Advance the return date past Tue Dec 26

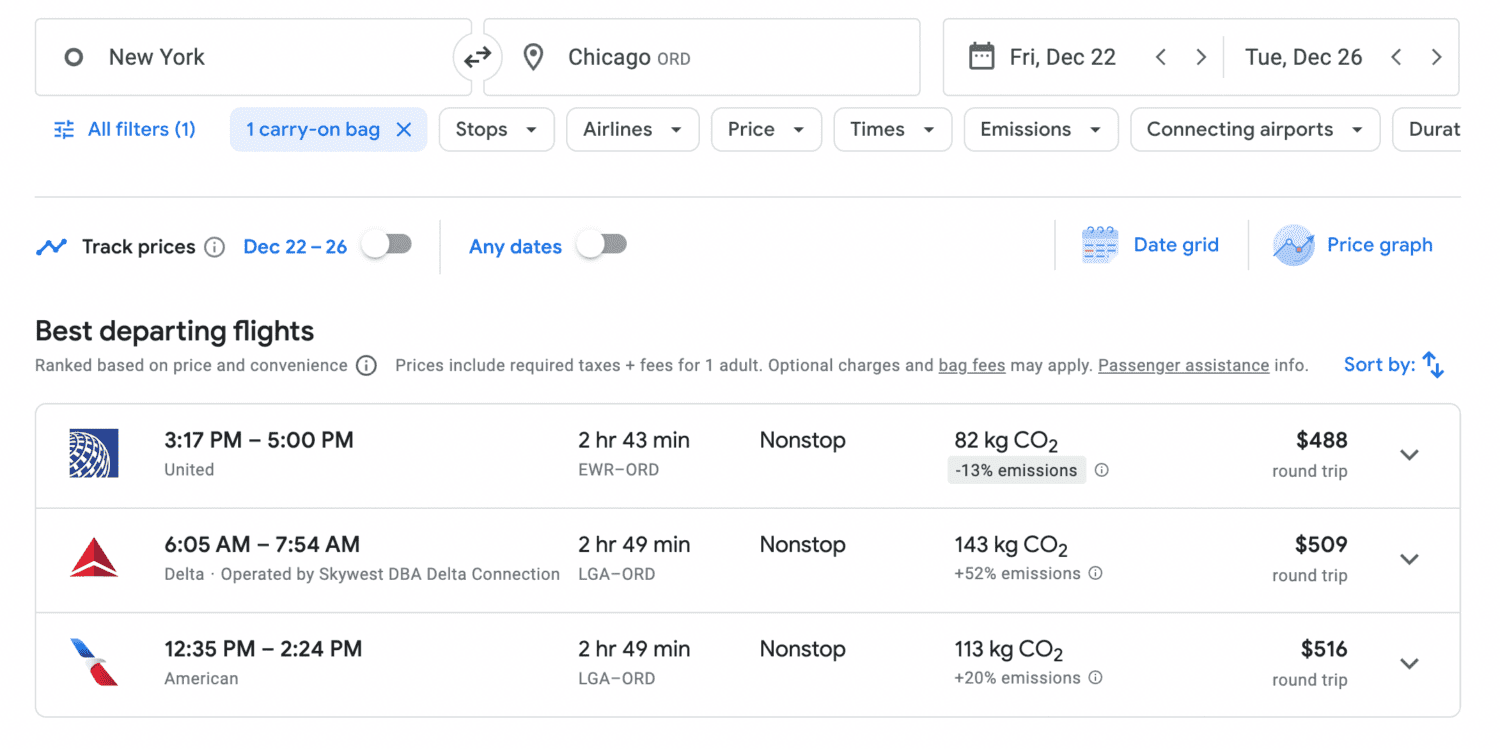[x=1436, y=56]
